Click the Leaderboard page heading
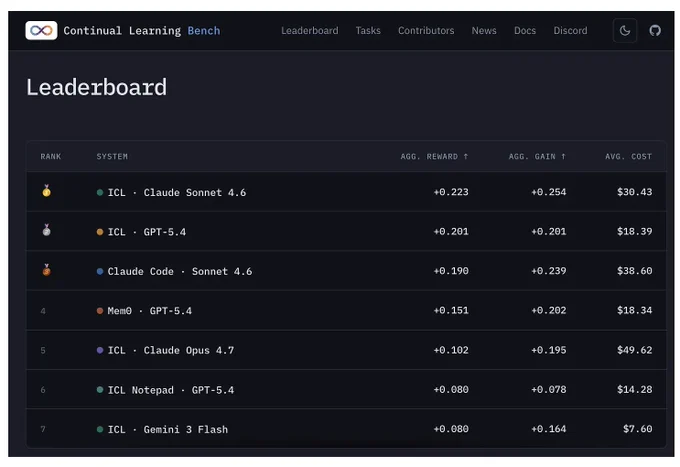 pyautogui.click(x=97, y=87)
